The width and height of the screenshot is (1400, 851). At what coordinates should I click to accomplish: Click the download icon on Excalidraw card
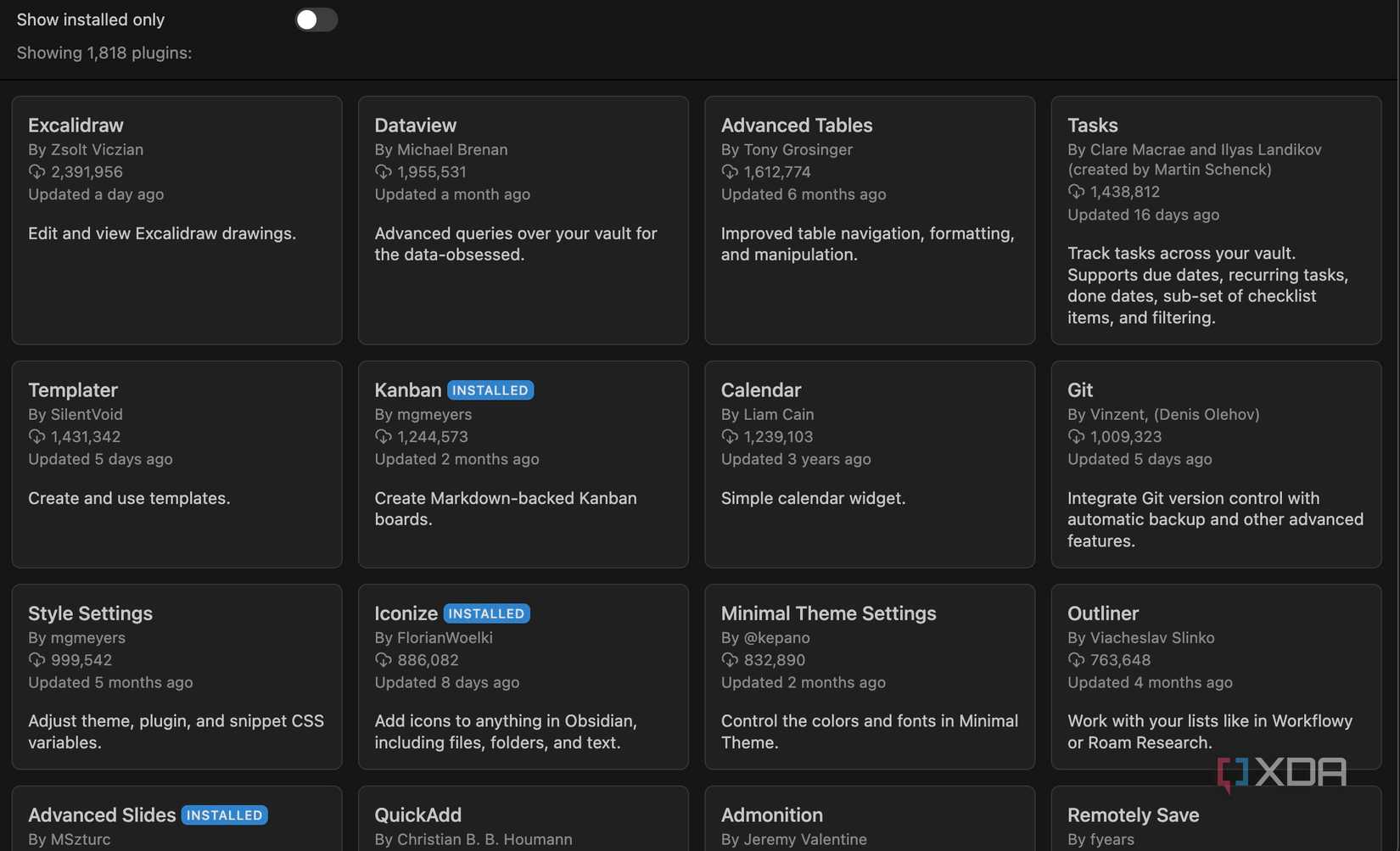point(36,172)
